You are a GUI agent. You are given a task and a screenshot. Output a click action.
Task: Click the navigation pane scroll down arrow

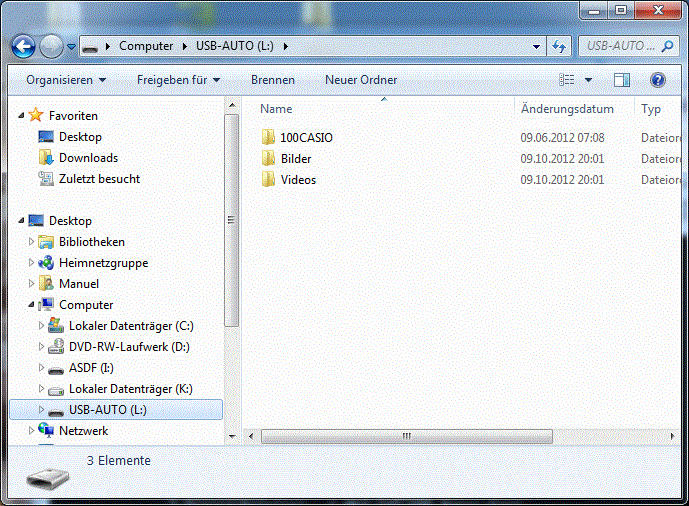pyautogui.click(x=232, y=436)
